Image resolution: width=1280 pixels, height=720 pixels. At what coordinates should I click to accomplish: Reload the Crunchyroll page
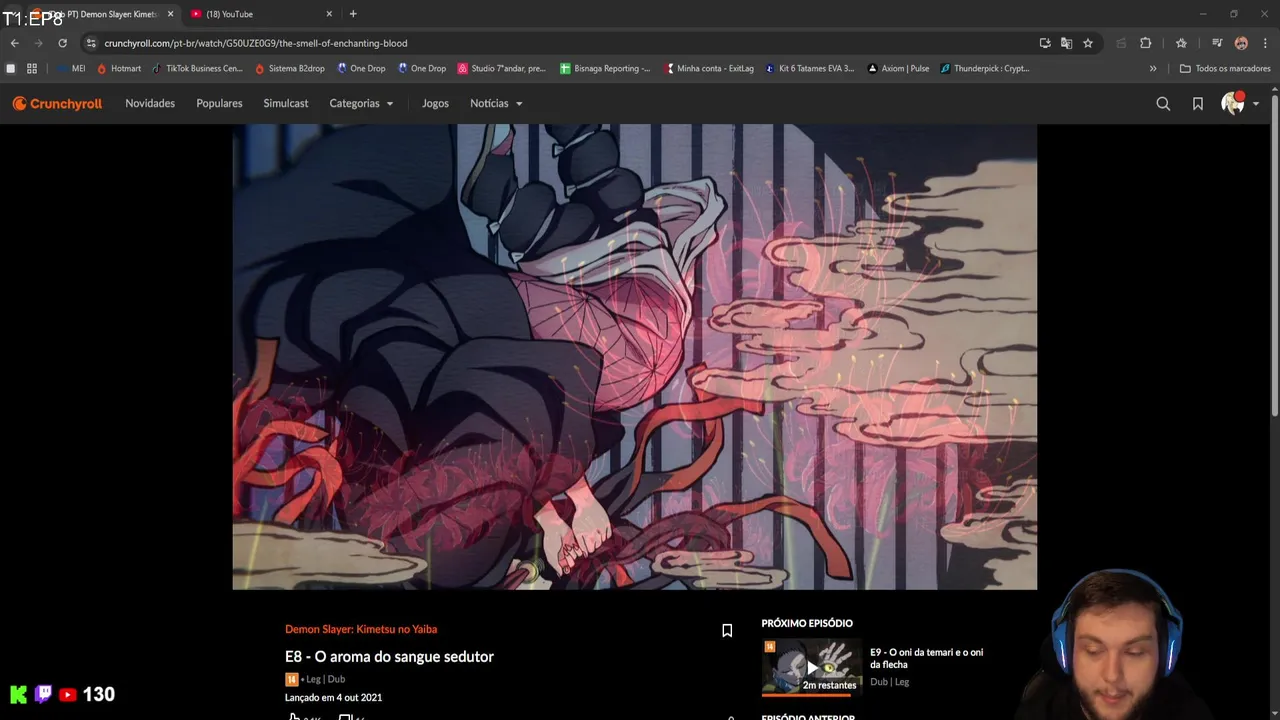pyautogui.click(x=62, y=43)
